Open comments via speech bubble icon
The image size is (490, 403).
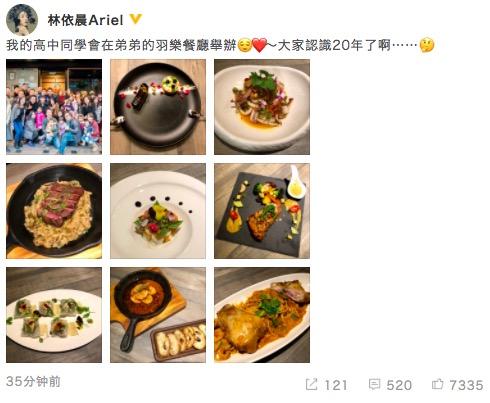[374, 384]
